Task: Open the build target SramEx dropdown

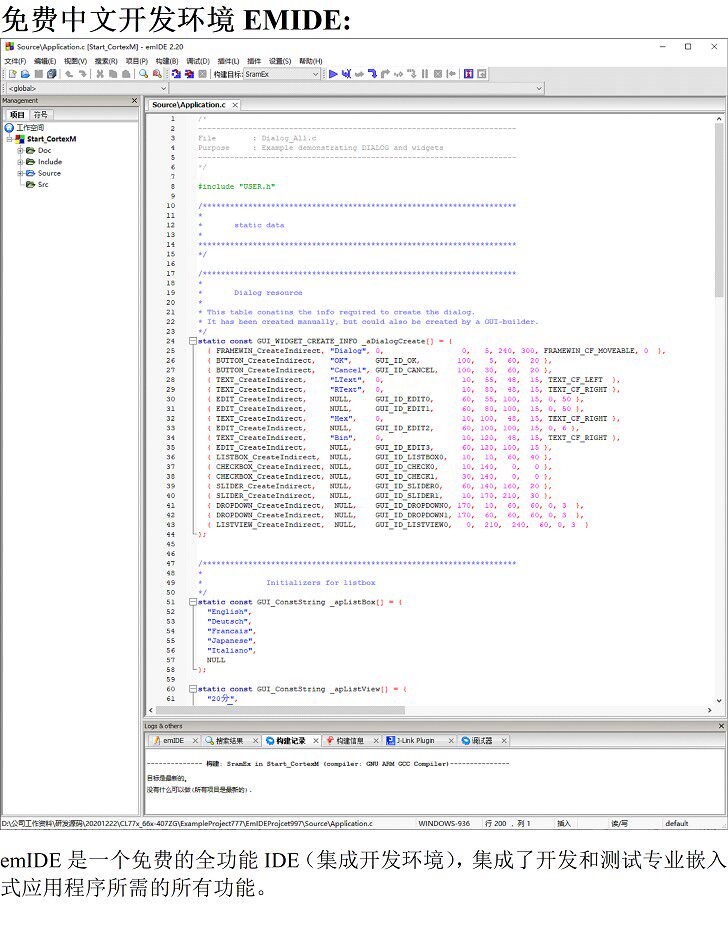Action: point(315,74)
